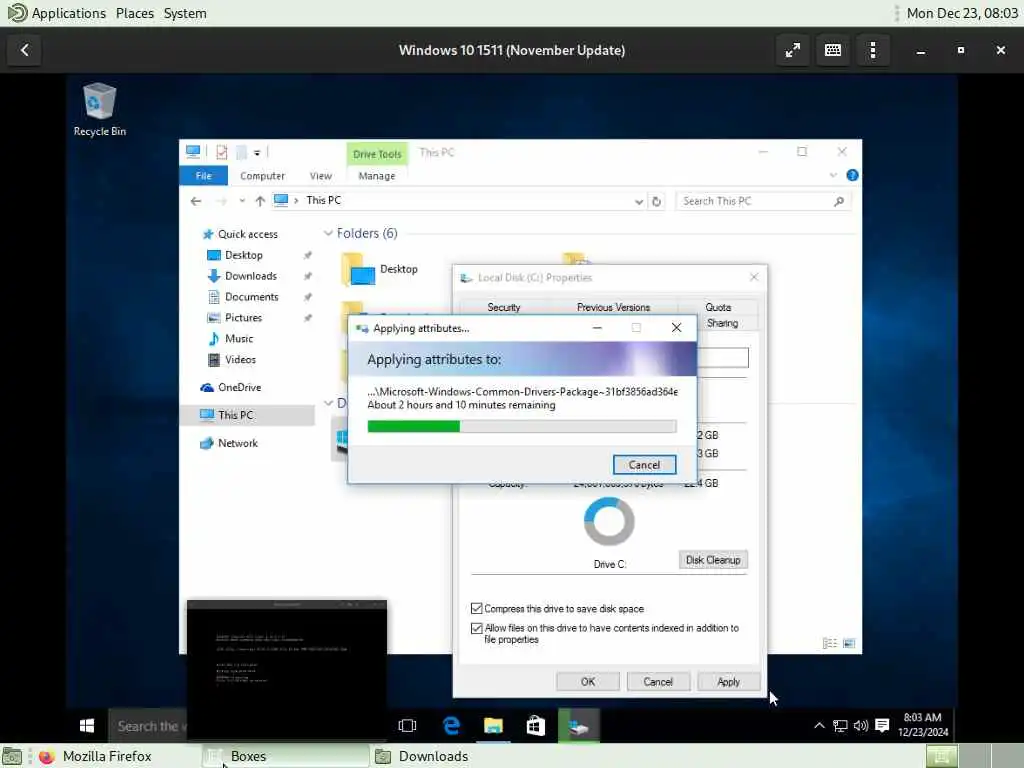Open the View ribbon tab
1024x768 pixels.
tap(321, 176)
